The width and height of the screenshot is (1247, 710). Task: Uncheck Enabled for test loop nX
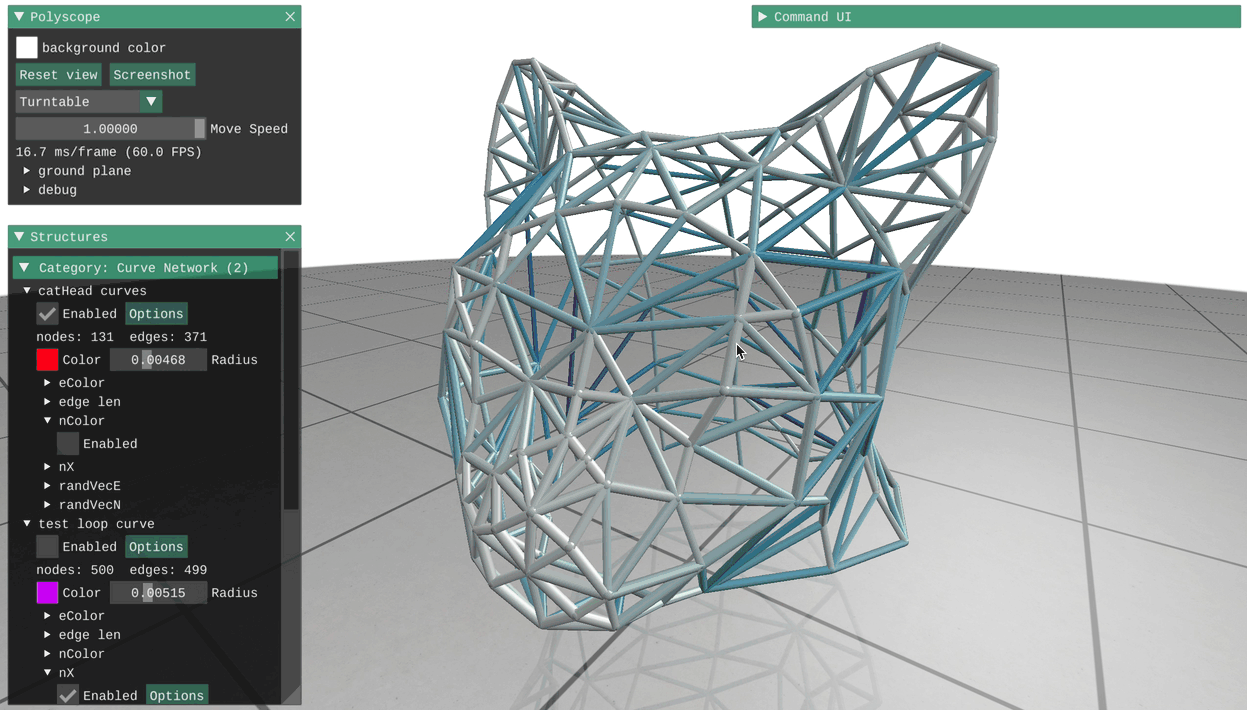[x=68, y=695]
